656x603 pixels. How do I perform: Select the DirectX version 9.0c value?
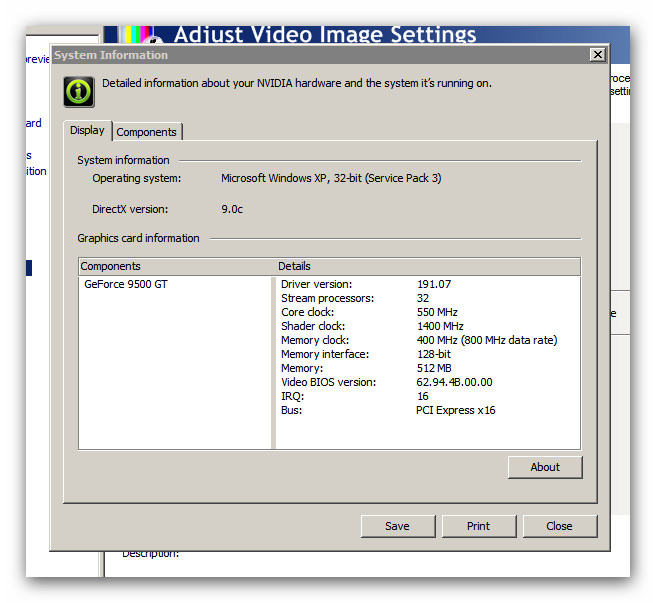coord(232,209)
